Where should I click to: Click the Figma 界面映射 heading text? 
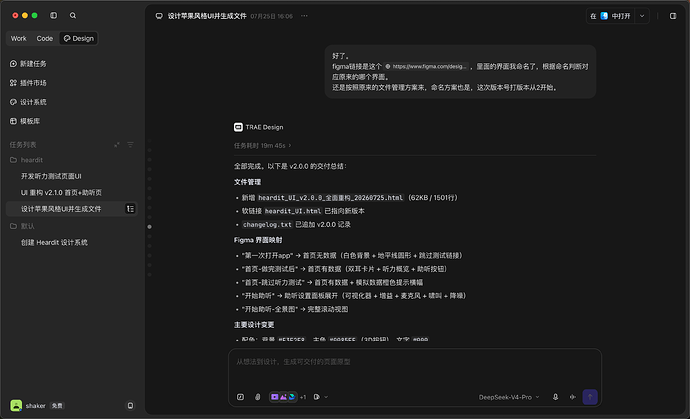click(x=258, y=240)
